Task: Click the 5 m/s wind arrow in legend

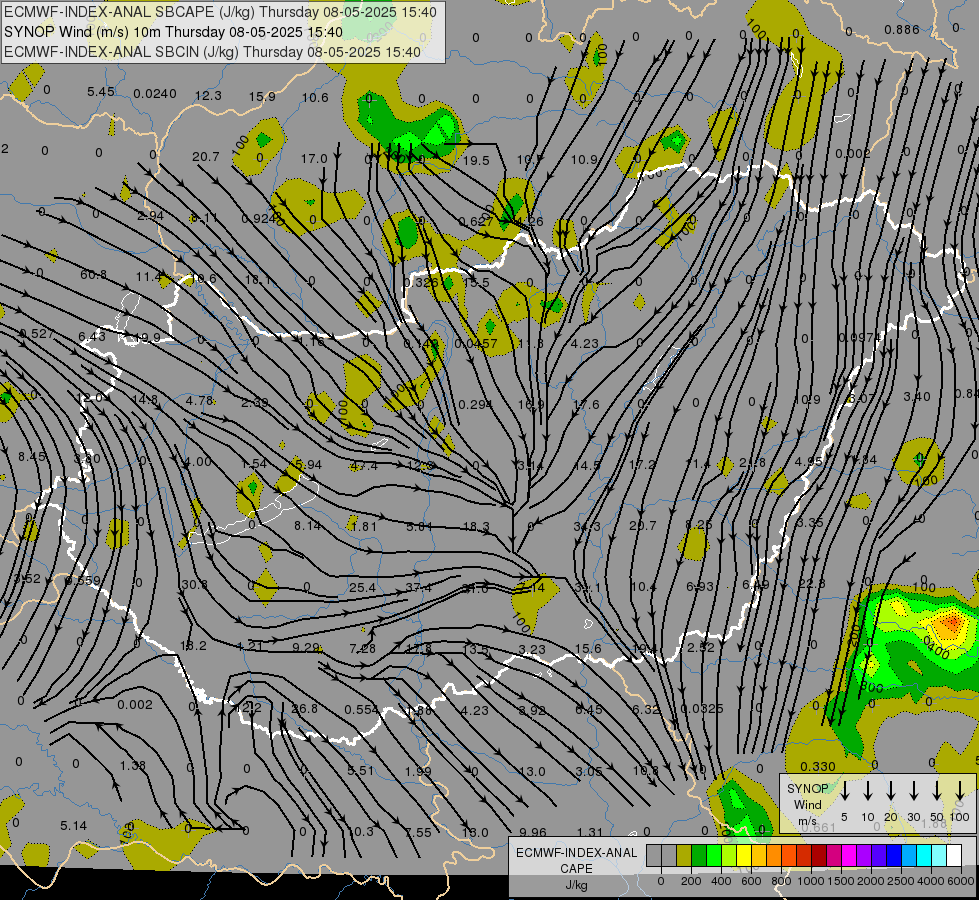Action: tap(844, 791)
